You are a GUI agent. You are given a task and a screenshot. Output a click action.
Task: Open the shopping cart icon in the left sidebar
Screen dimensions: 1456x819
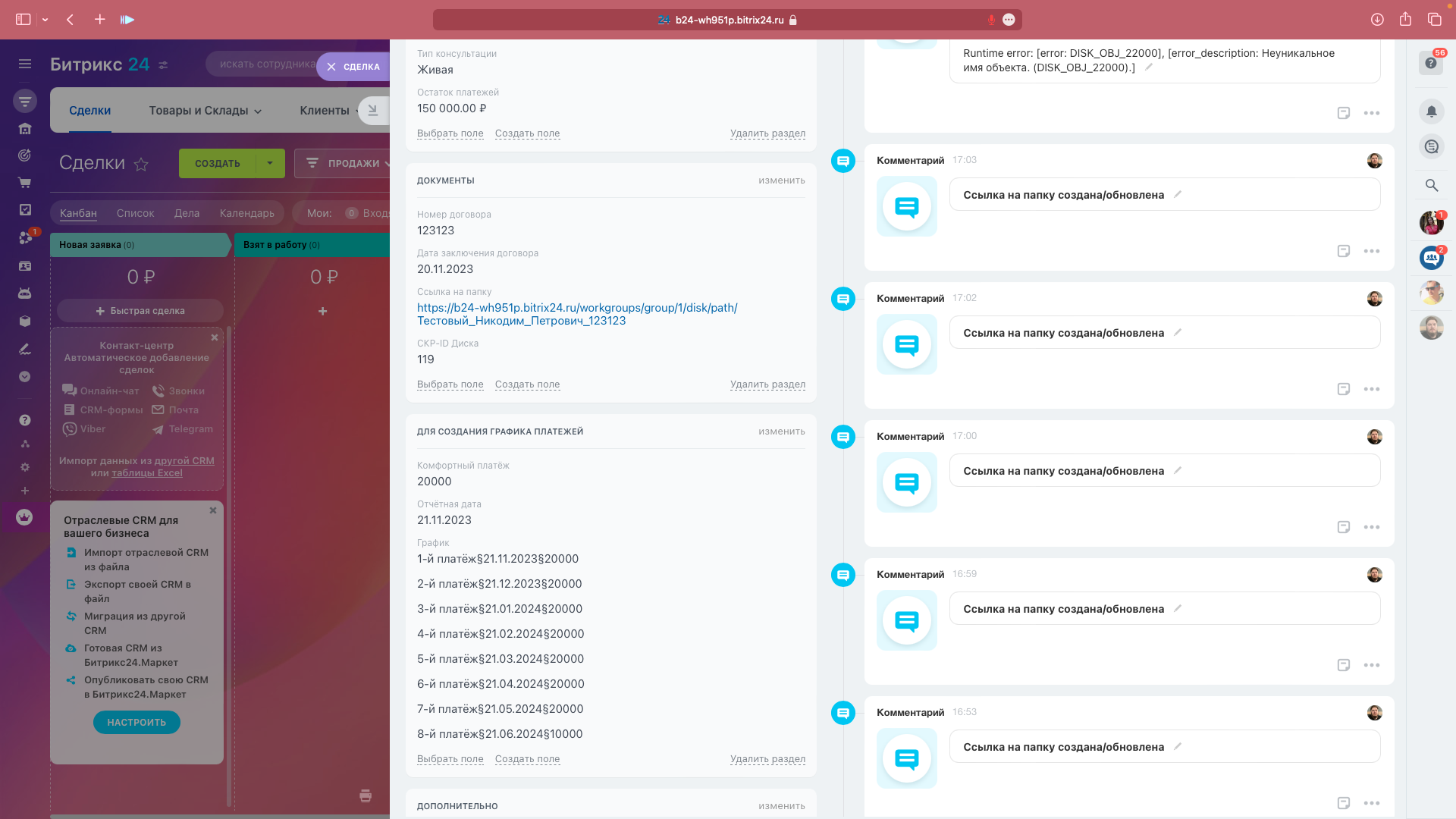click(x=24, y=183)
